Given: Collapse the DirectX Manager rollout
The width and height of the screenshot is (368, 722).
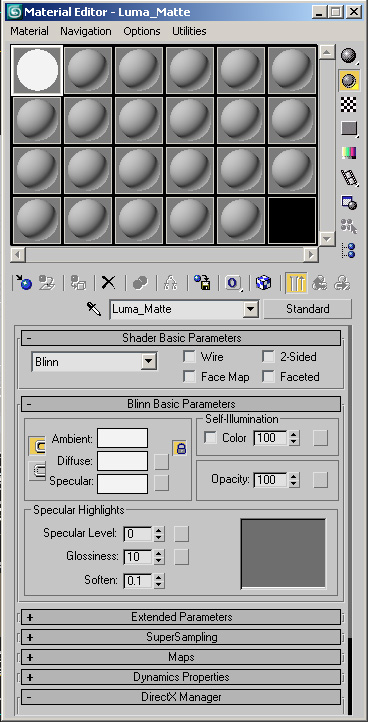Looking at the screenshot, I should 181,697.
